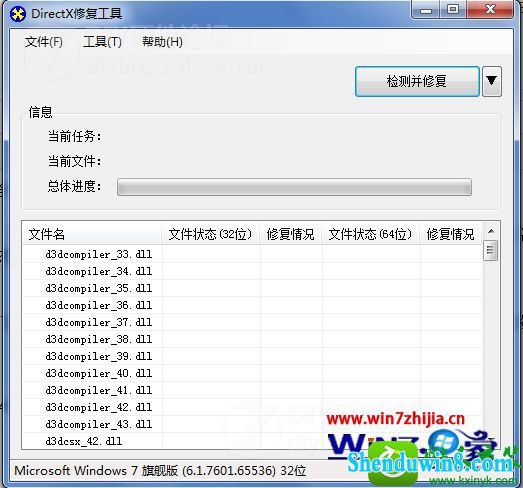Select row d3dcompiler_42.dll
This screenshot has height=488, width=523.
(x=252, y=407)
